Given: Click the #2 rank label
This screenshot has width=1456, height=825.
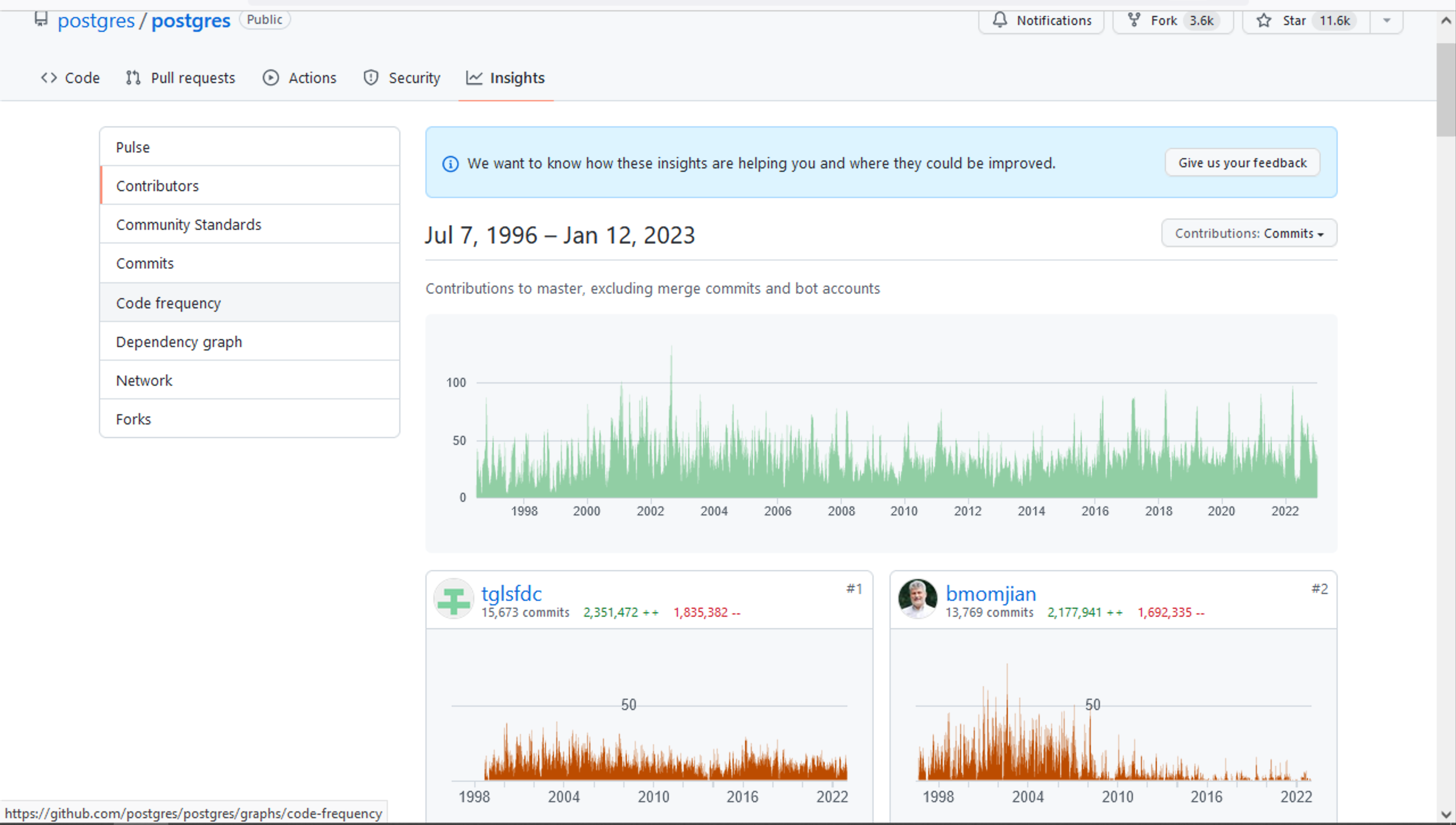Looking at the screenshot, I should click(1319, 588).
